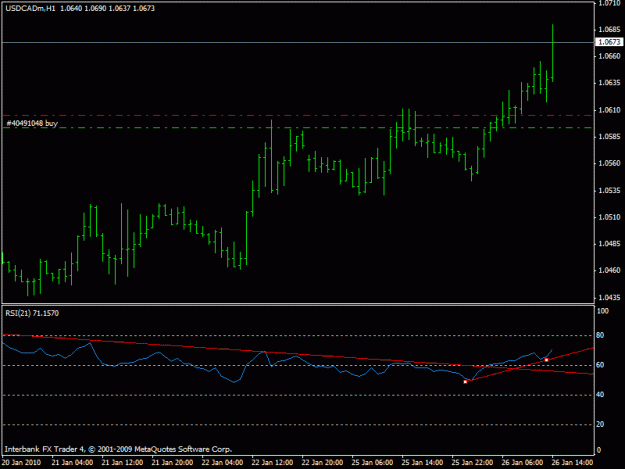Click the 21 Jan 04:00 time label
The width and height of the screenshot is (625, 469).
[72, 462]
